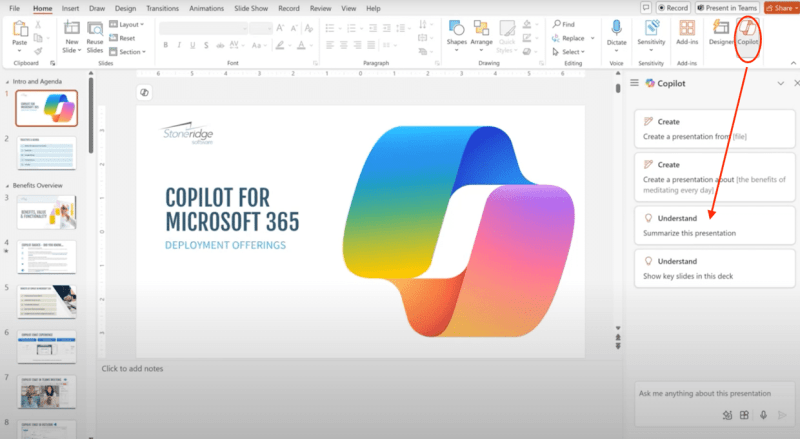Open the Shapes gallery

click(x=456, y=35)
